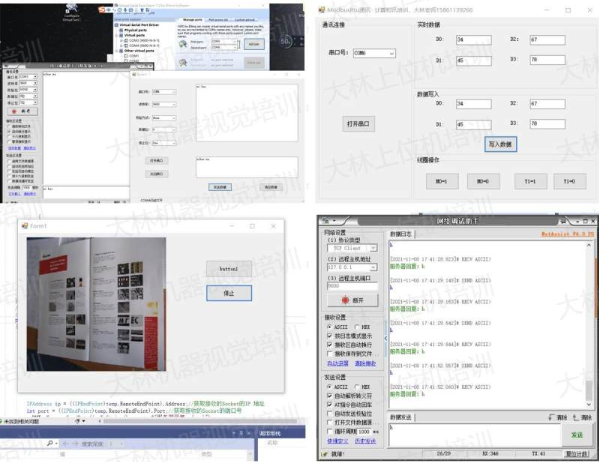Click the 数据发送 text box in 网络调试助手
Screen dimensions: 599x462
474,435
